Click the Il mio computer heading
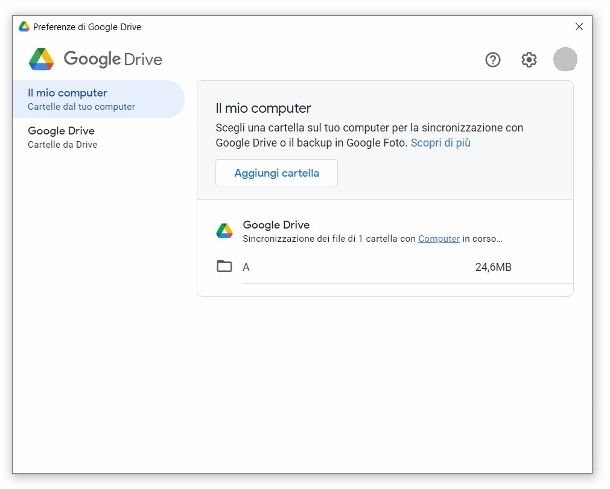610x489 pixels. pyautogui.click(x=263, y=108)
